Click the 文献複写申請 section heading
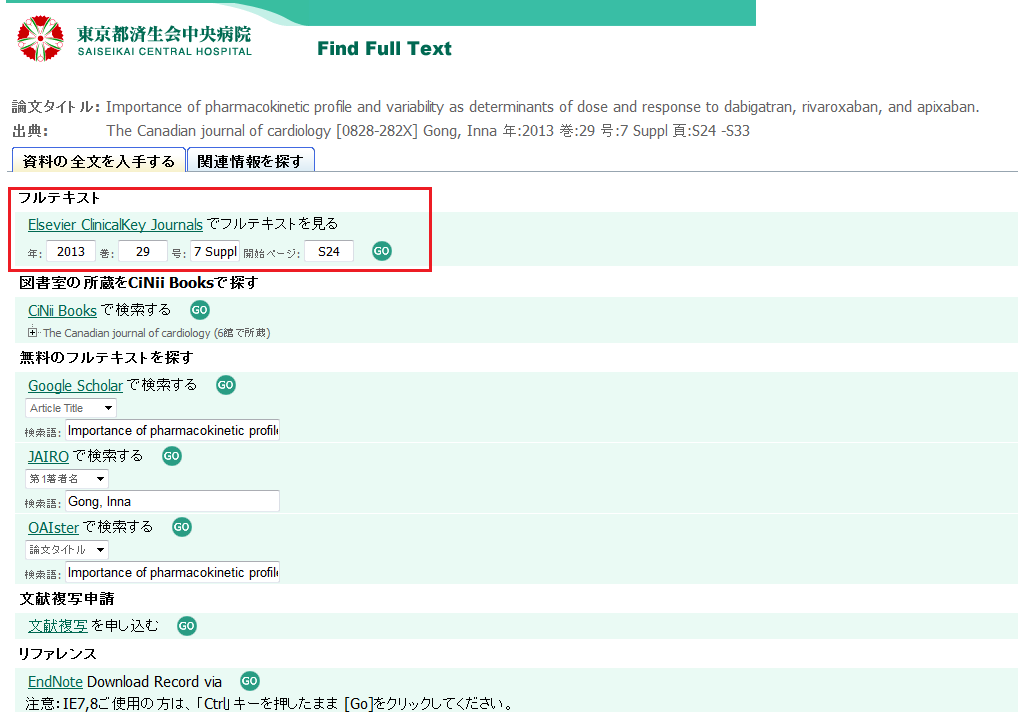Viewport: 1018px width, 718px height. click(67, 599)
